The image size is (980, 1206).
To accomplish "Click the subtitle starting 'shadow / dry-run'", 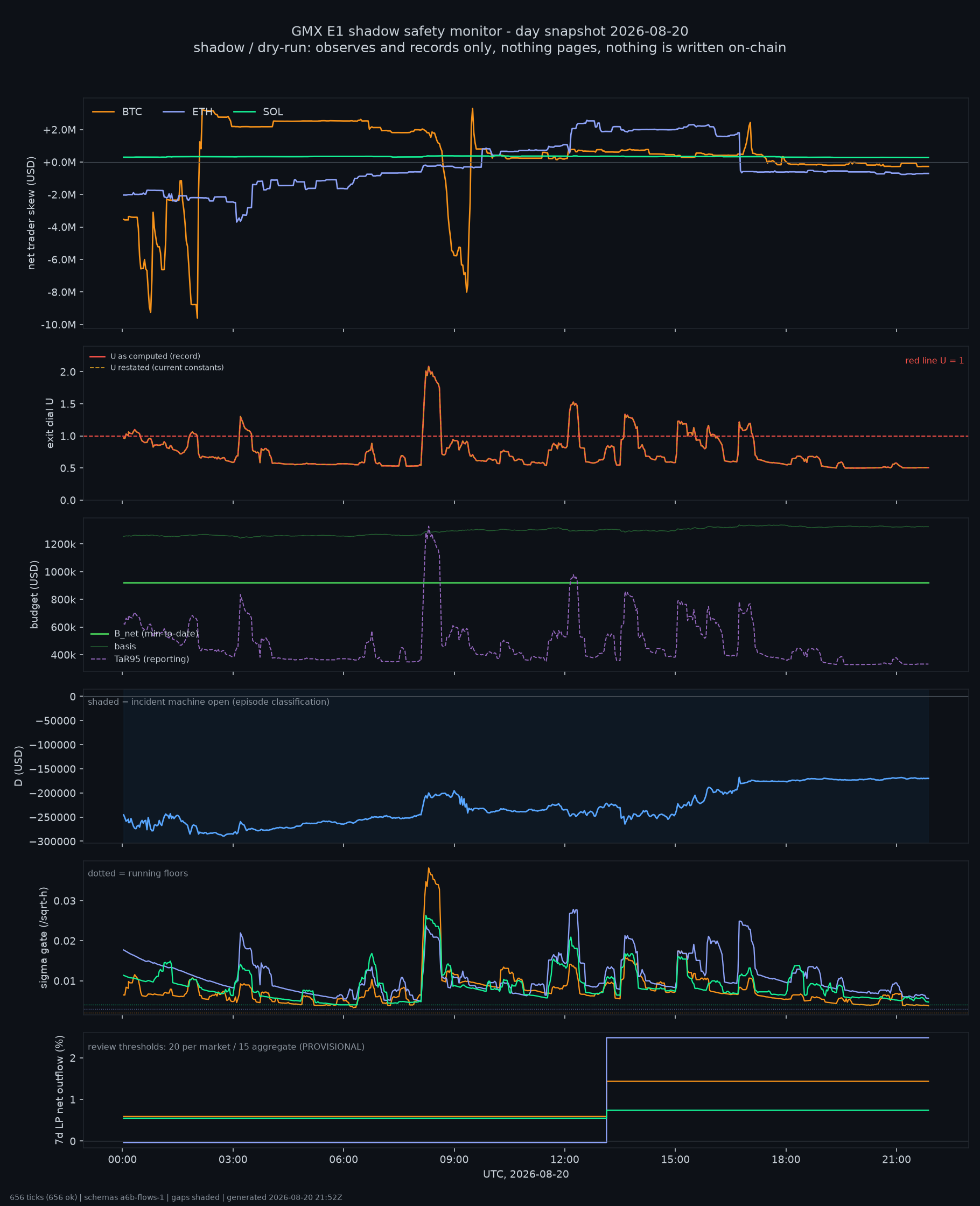I will 489,47.
